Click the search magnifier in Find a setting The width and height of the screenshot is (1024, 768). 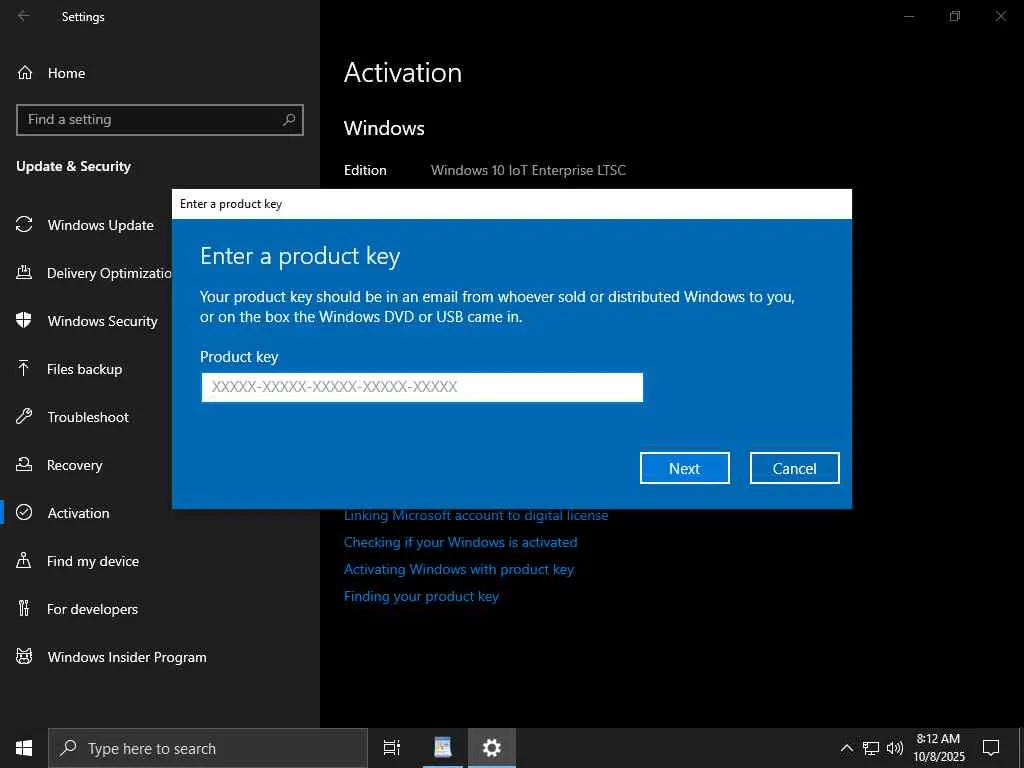point(289,120)
